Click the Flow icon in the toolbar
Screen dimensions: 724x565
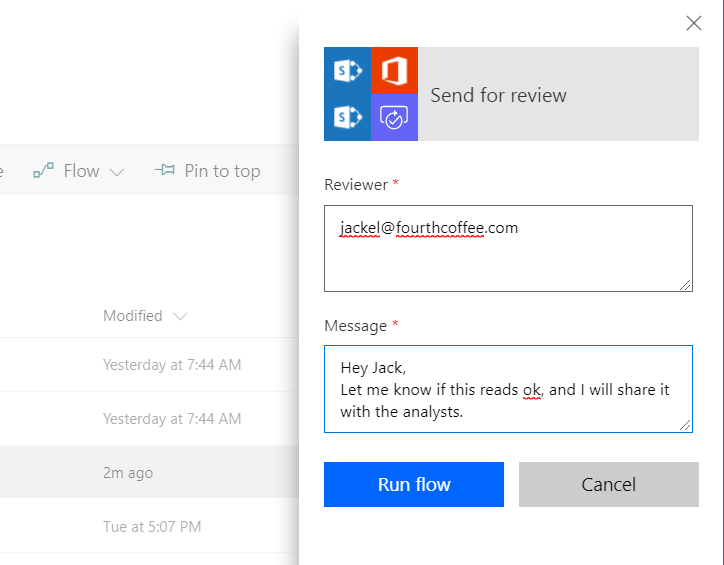click(x=43, y=171)
